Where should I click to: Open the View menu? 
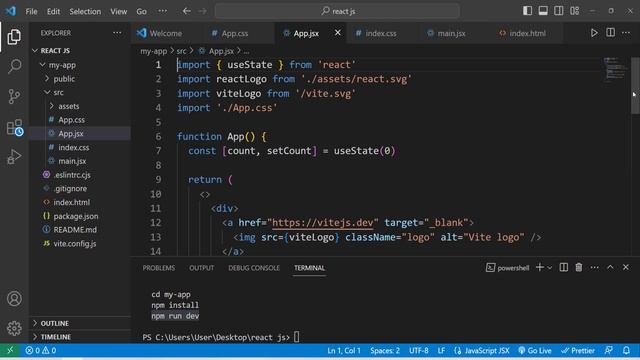[x=118, y=11]
